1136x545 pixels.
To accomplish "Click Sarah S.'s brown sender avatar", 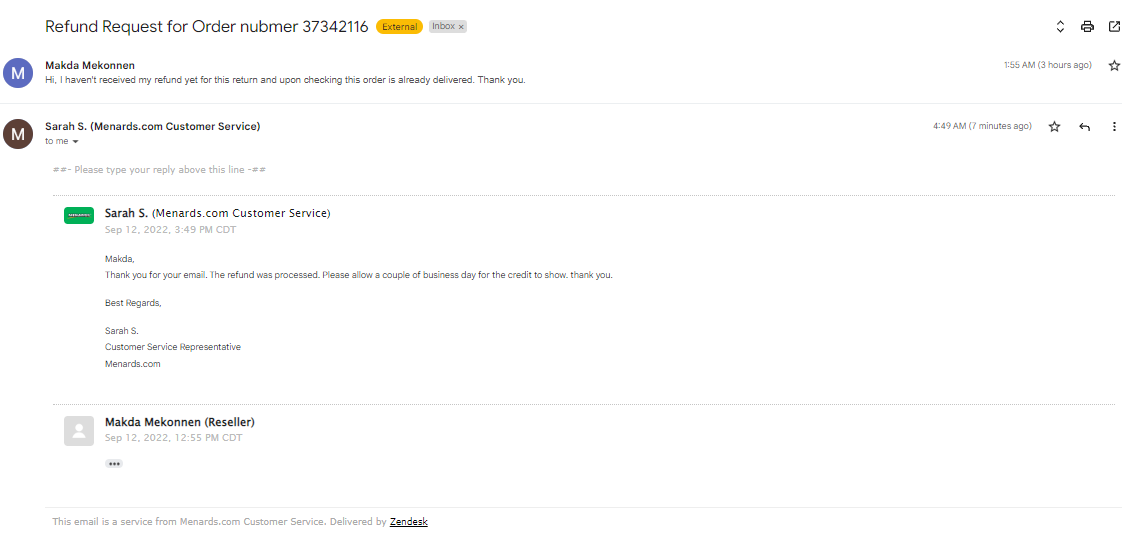I will point(18,134).
